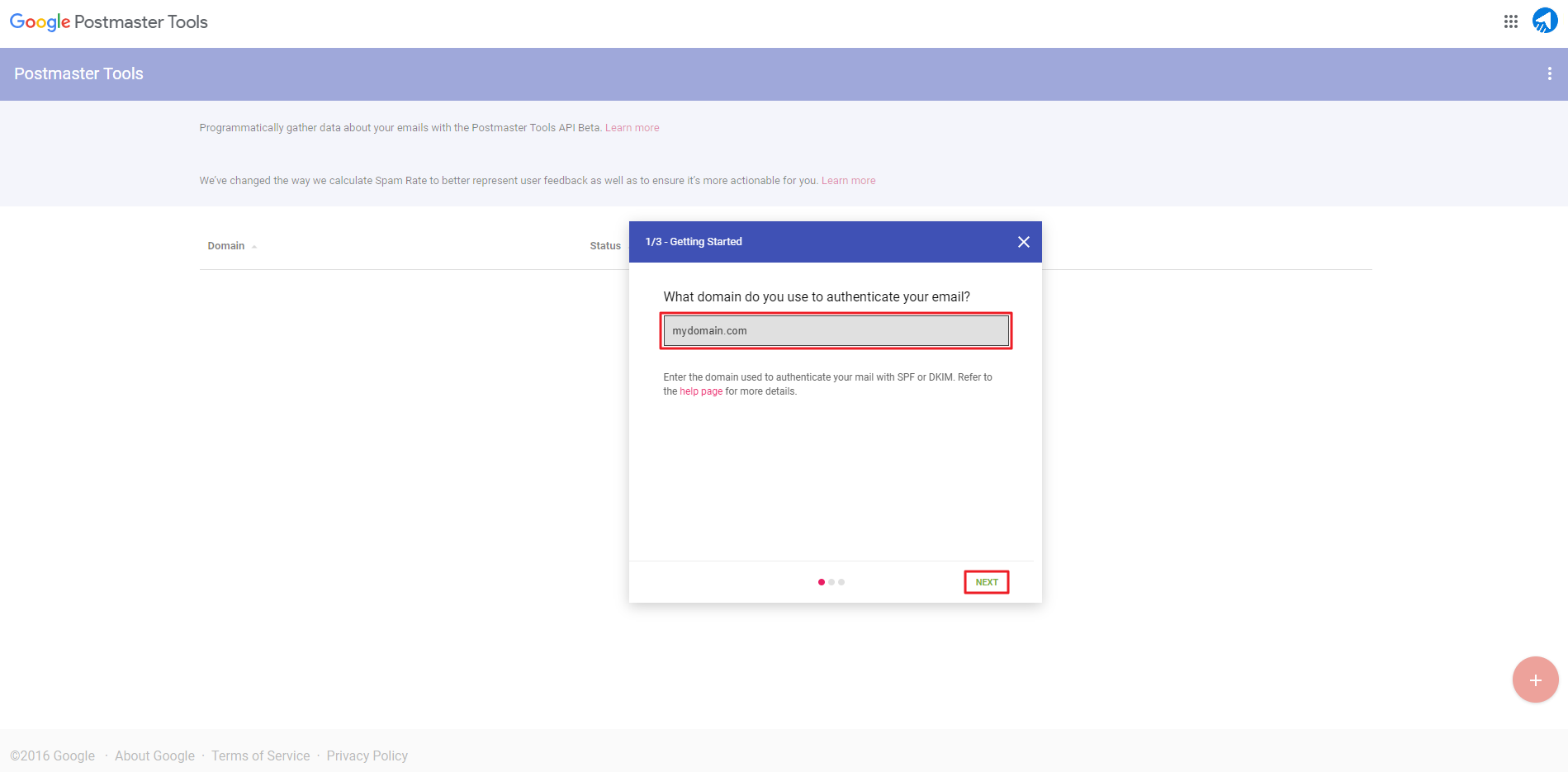Click the Status column header
This screenshot has width=1568, height=772.
(604, 245)
